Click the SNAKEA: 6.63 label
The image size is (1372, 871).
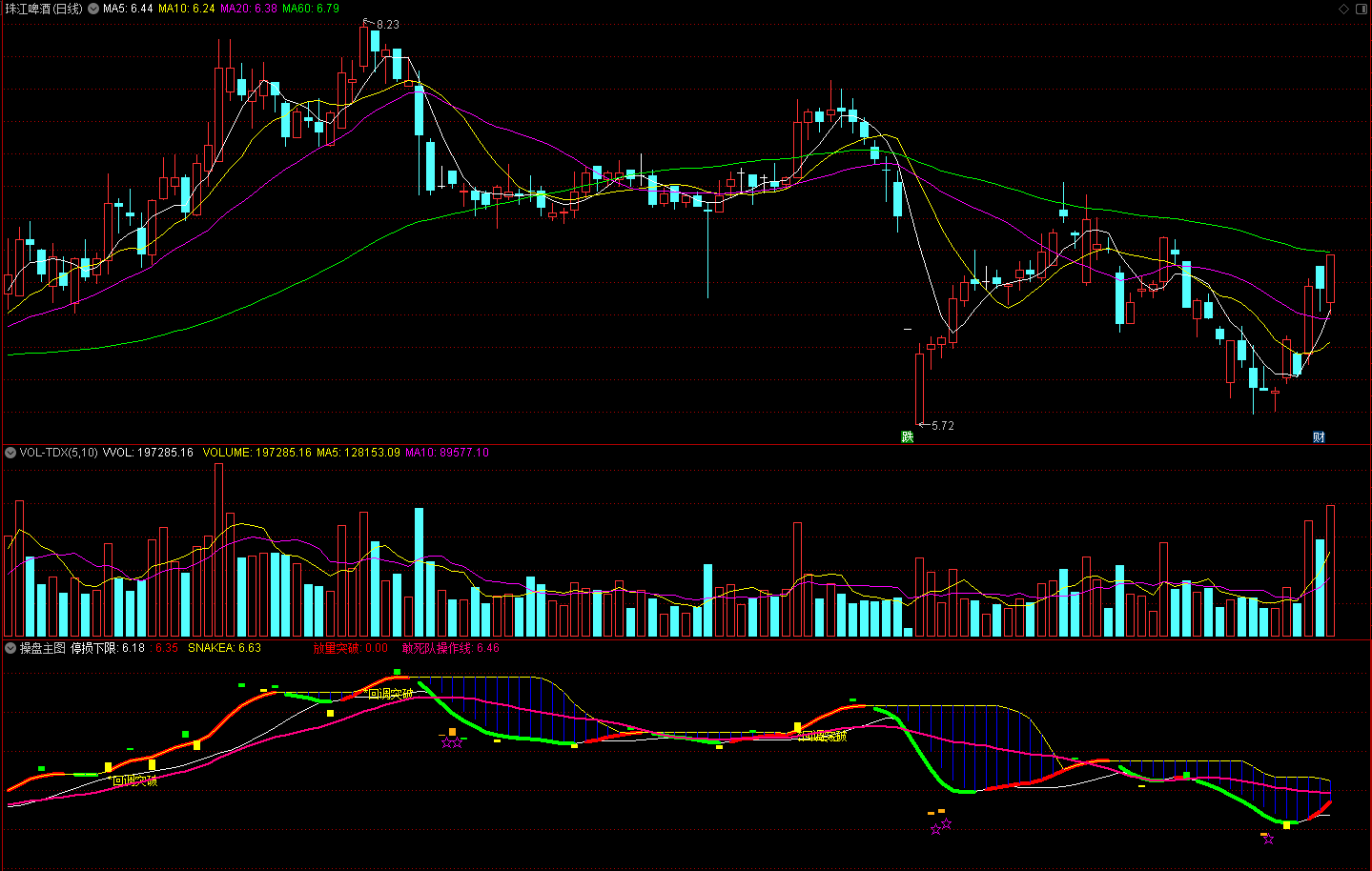pyautogui.click(x=224, y=648)
